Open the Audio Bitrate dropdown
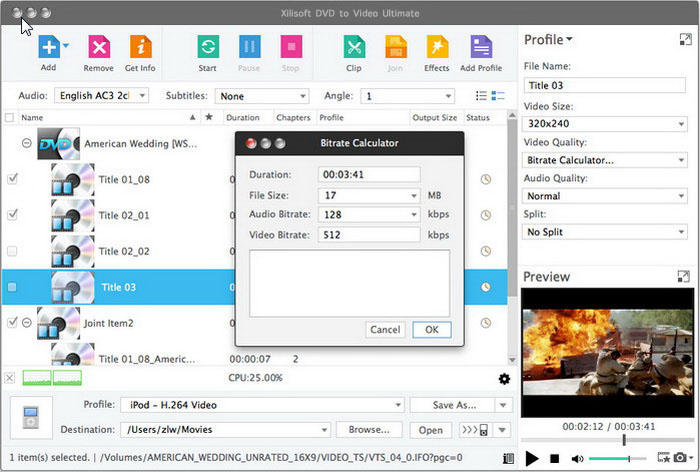The width and height of the screenshot is (700, 472). pos(412,214)
